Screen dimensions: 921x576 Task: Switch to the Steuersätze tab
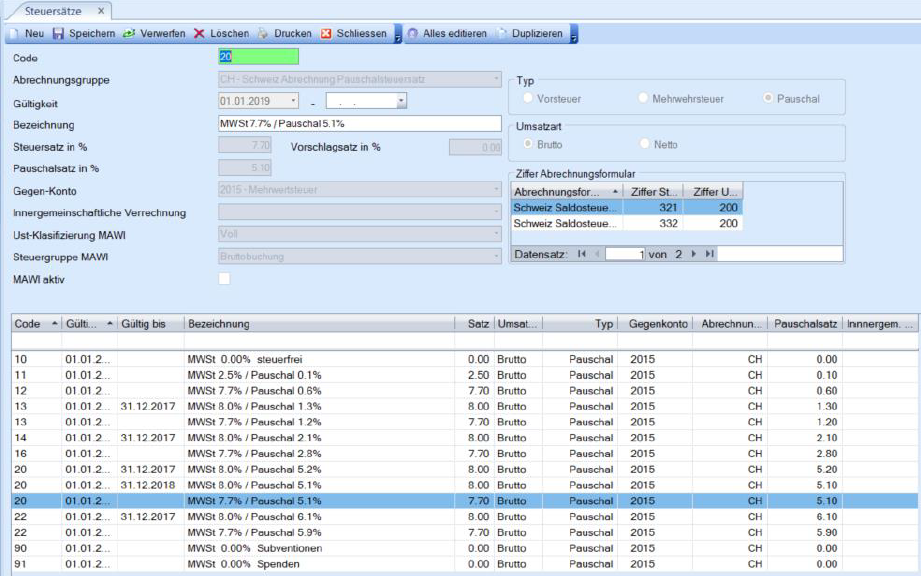pos(52,10)
